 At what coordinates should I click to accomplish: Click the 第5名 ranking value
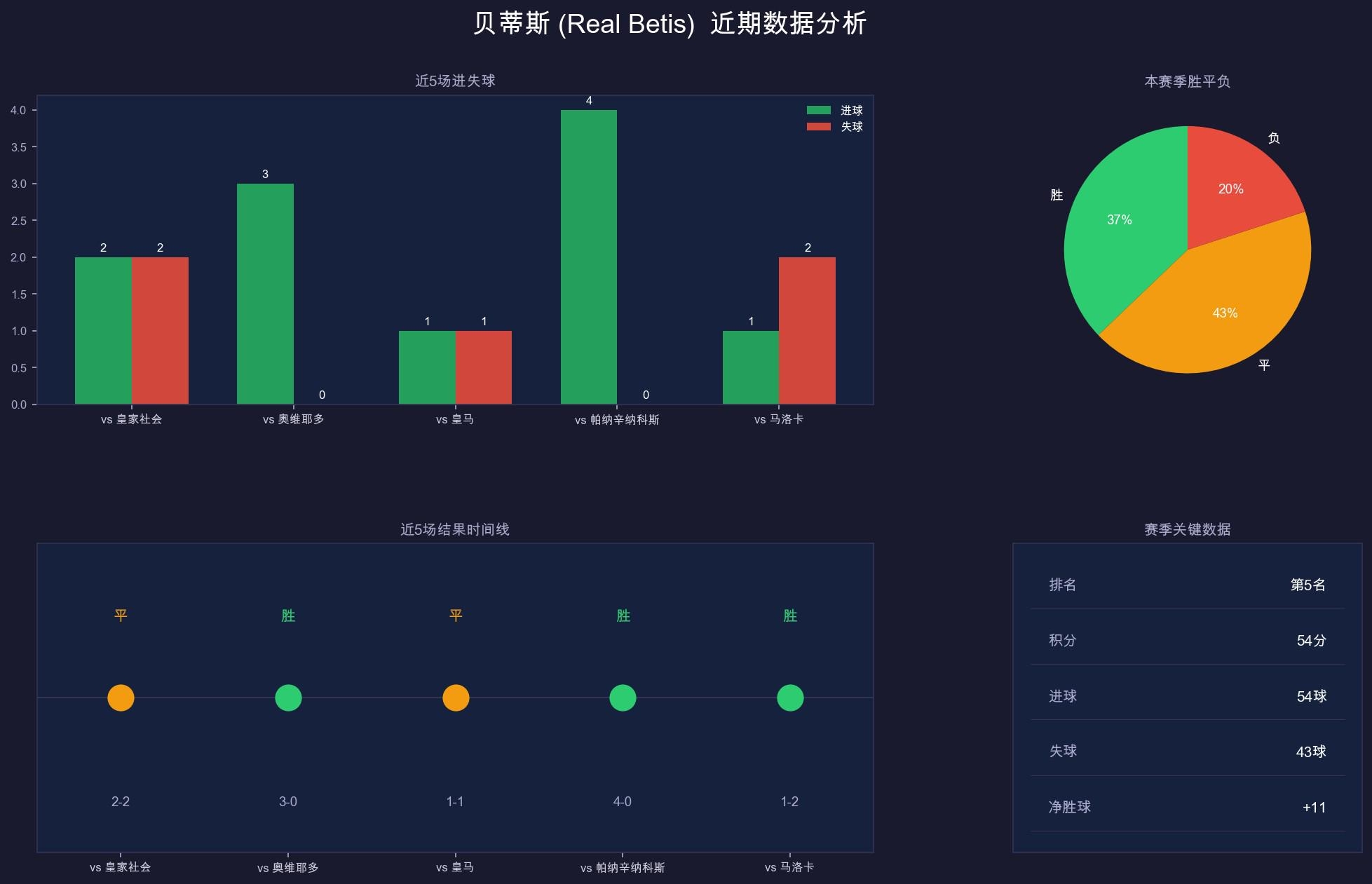click(x=1308, y=585)
